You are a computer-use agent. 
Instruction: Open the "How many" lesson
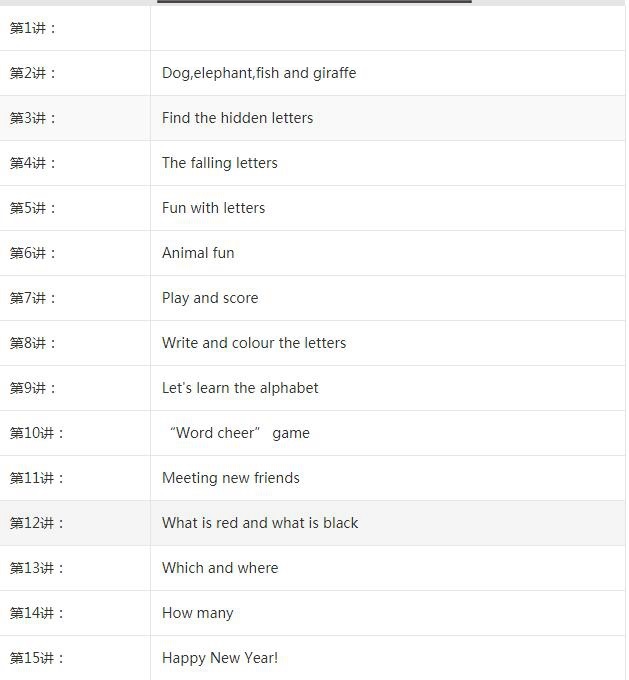[x=197, y=613]
